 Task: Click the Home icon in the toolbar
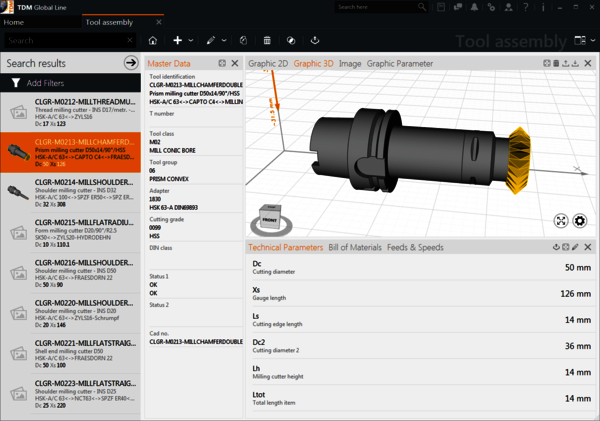pyautogui.click(x=153, y=40)
